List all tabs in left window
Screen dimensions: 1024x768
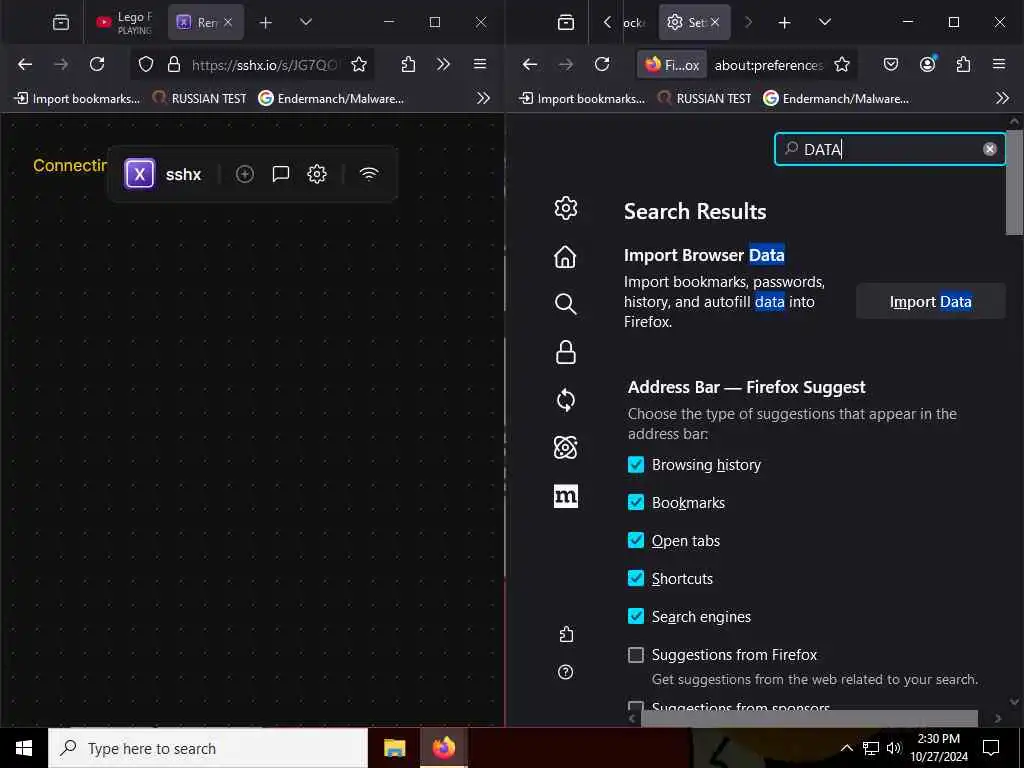click(306, 22)
